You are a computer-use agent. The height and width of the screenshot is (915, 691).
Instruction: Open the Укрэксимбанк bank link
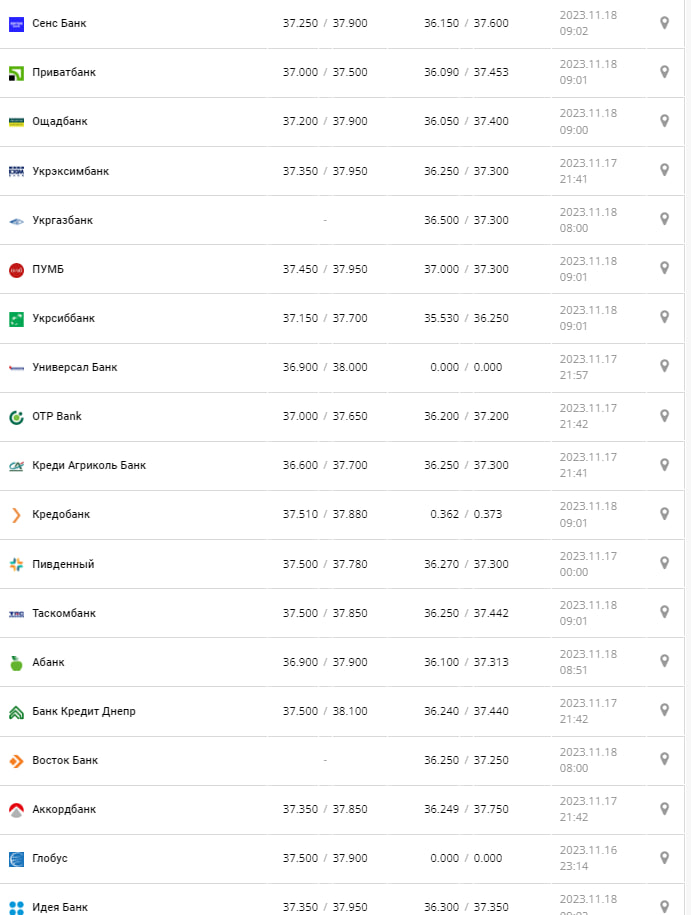[70, 171]
